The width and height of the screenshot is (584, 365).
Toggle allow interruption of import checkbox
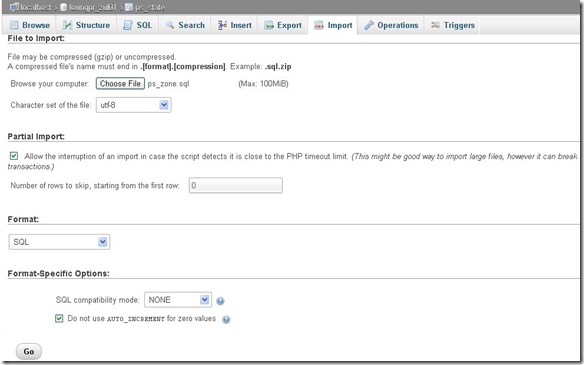(x=14, y=156)
